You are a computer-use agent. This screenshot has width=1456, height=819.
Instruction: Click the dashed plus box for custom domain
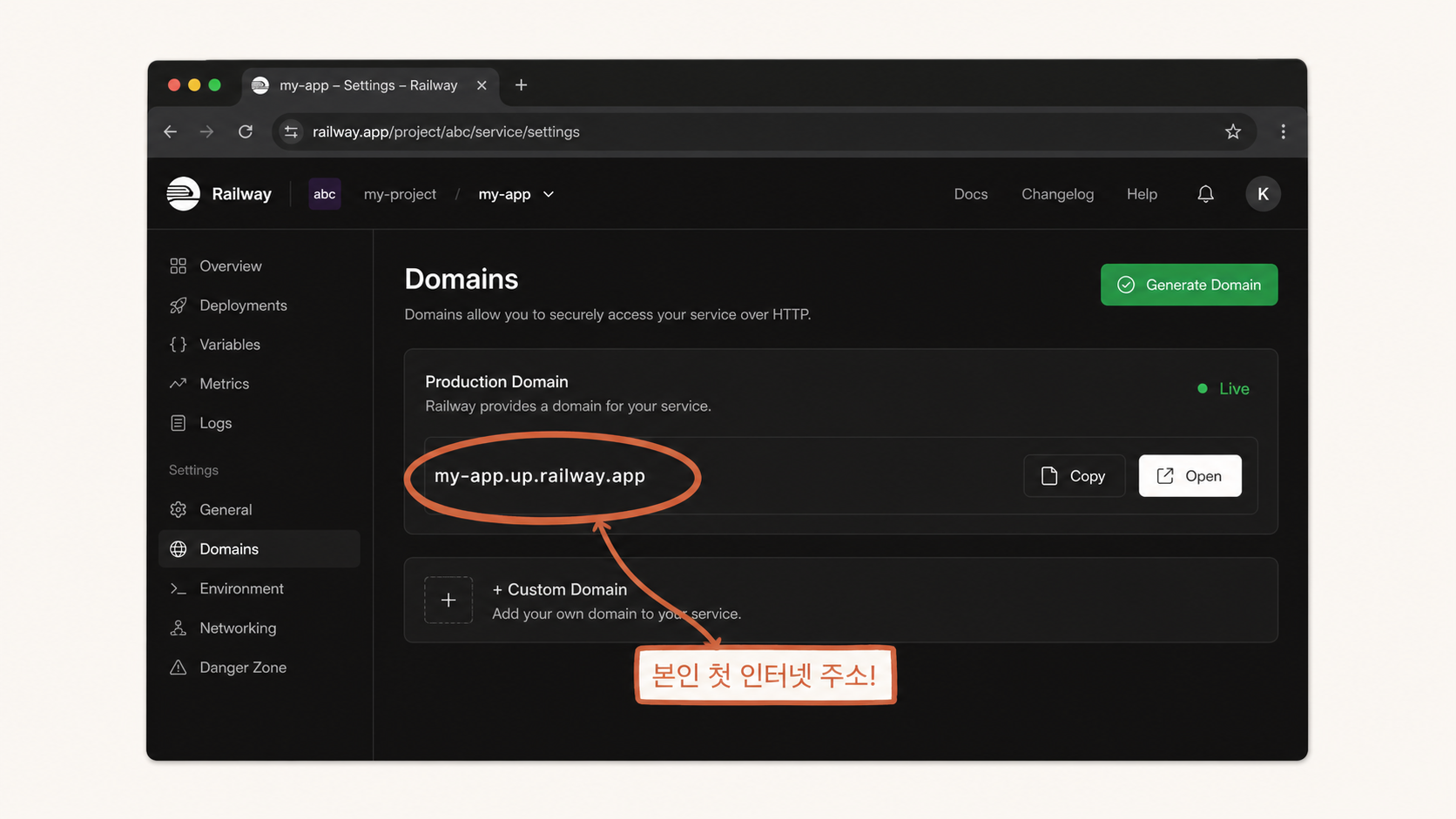(448, 600)
